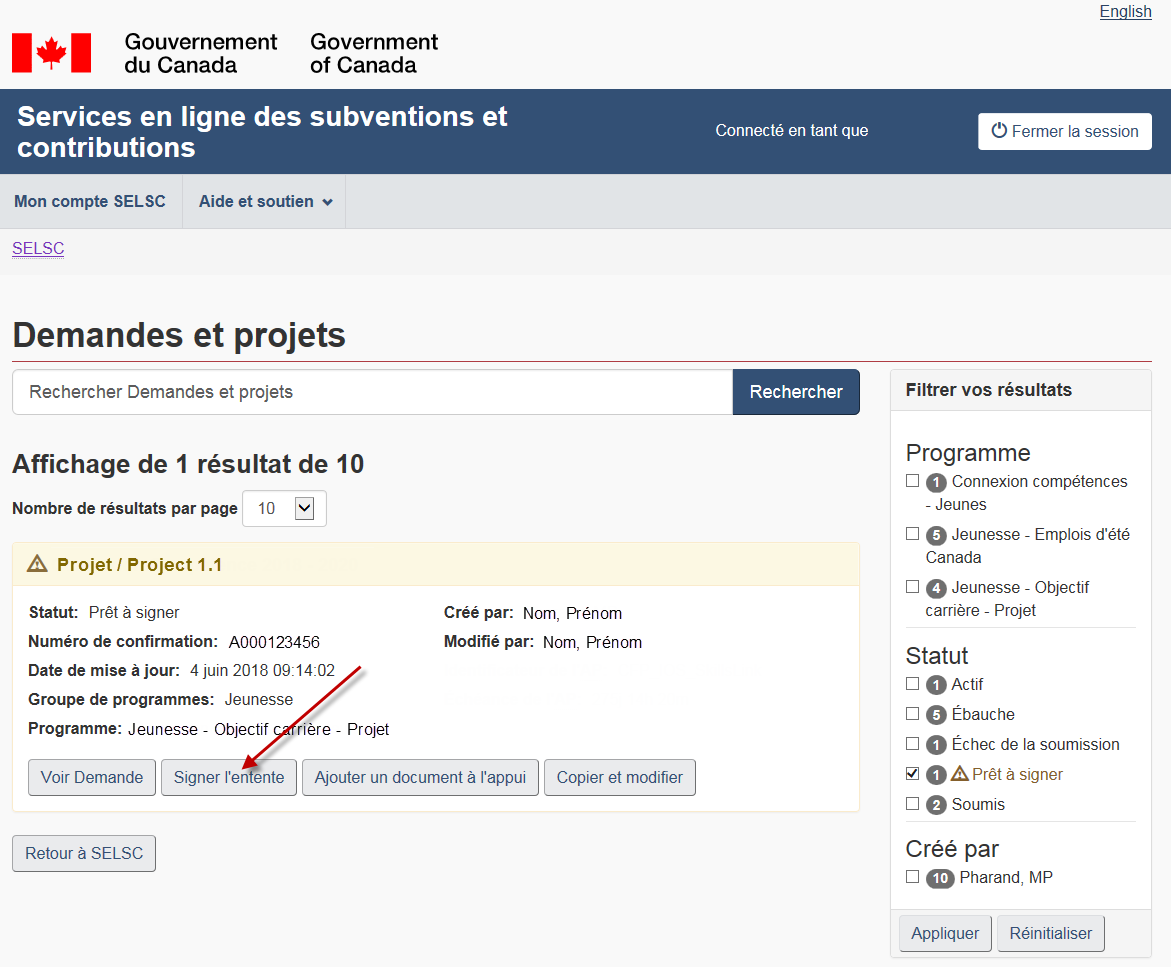Tick the Soumis status checkbox
The height and width of the screenshot is (967, 1171).
[912, 803]
